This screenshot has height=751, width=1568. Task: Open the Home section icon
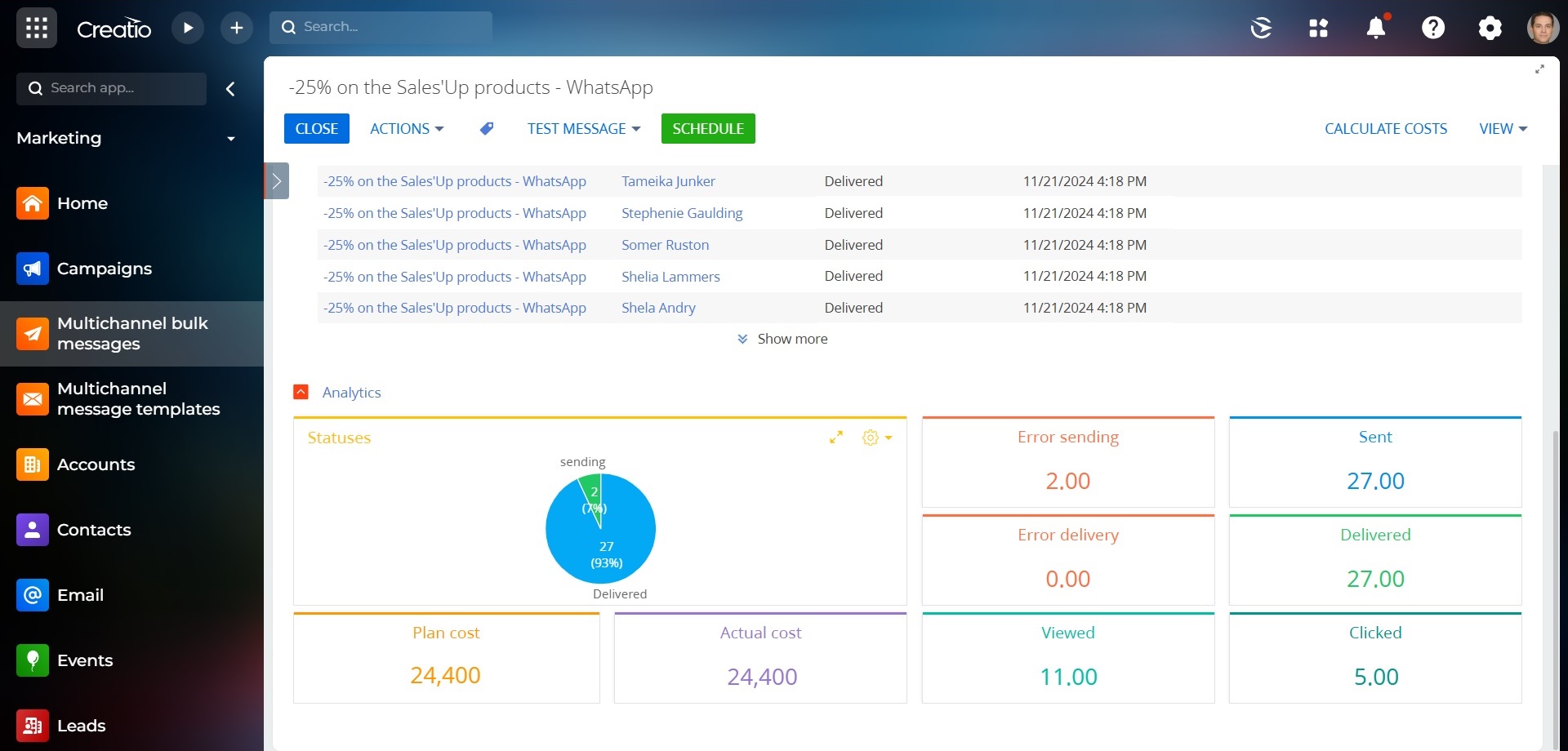pyautogui.click(x=33, y=203)
